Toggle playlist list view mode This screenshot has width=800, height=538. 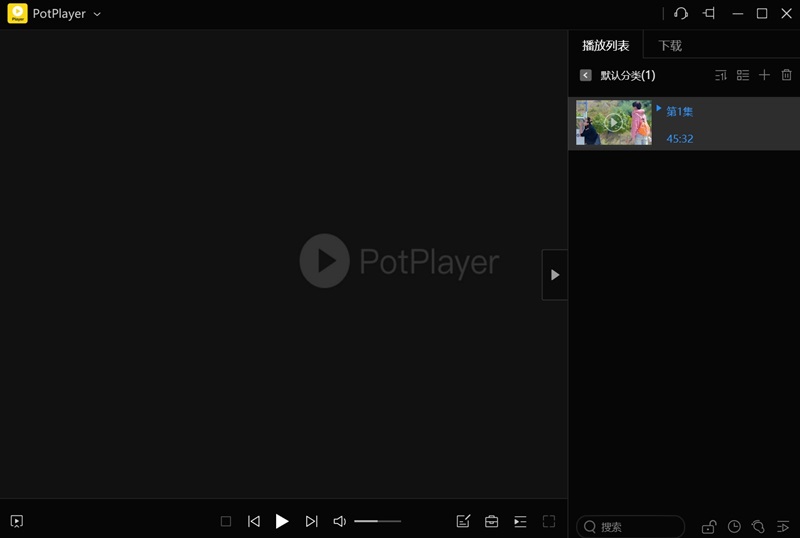point(743,76)
